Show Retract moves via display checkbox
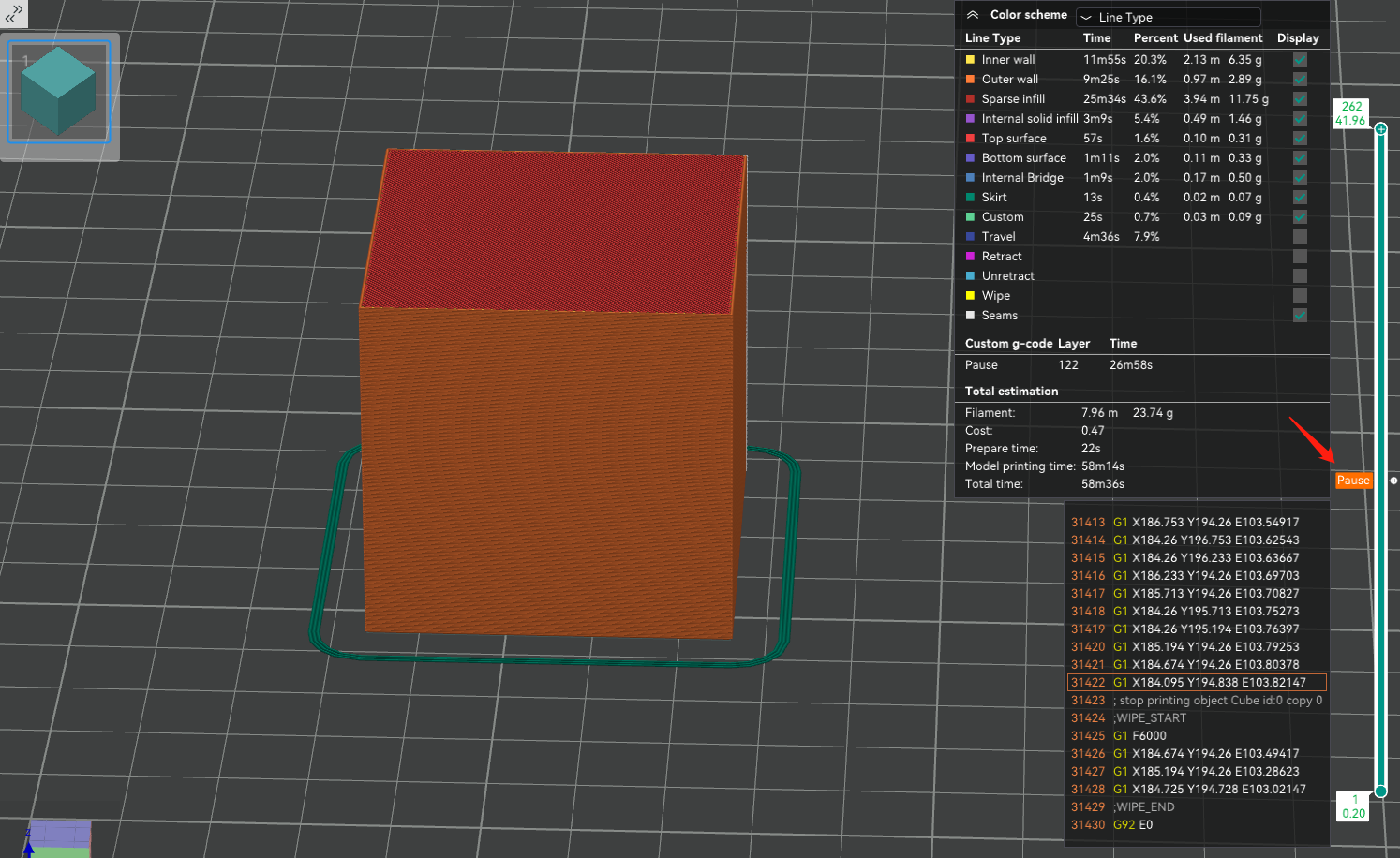The height and width of the screenshot is (858, 1400). [x=1300, y=257]
